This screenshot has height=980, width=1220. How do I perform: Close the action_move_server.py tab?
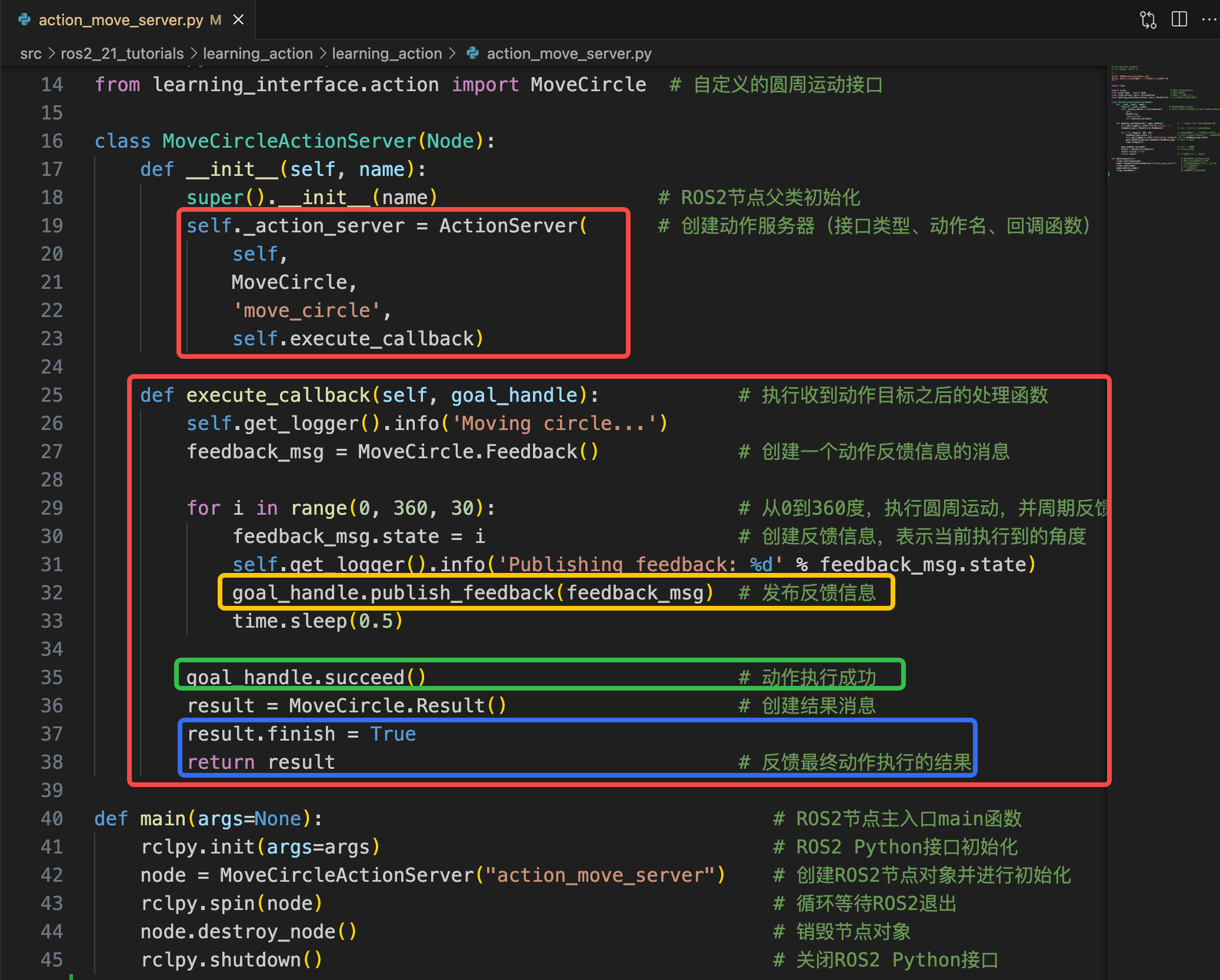(x=238, y=20)
